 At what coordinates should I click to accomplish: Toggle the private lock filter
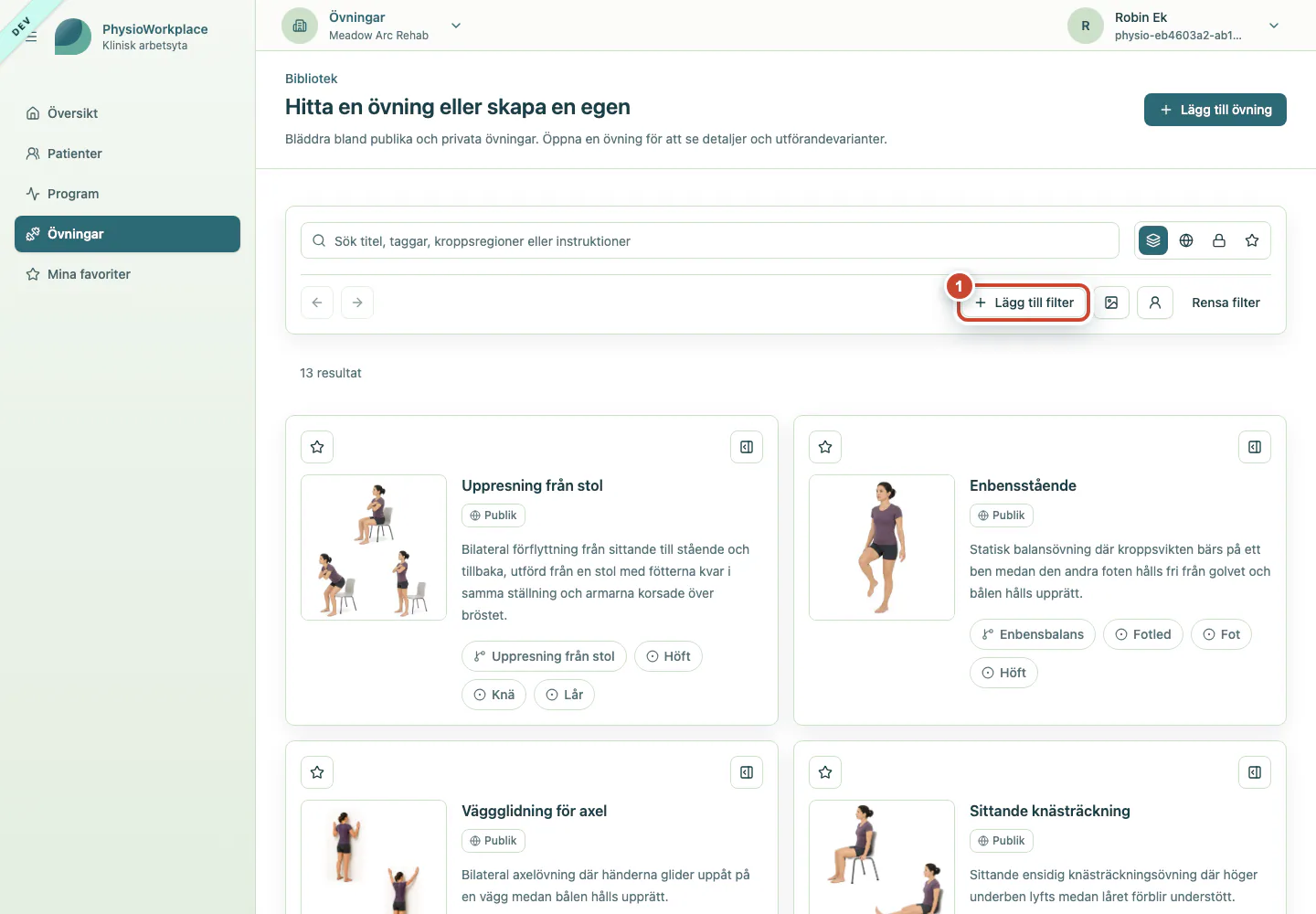pos(1219,240)
